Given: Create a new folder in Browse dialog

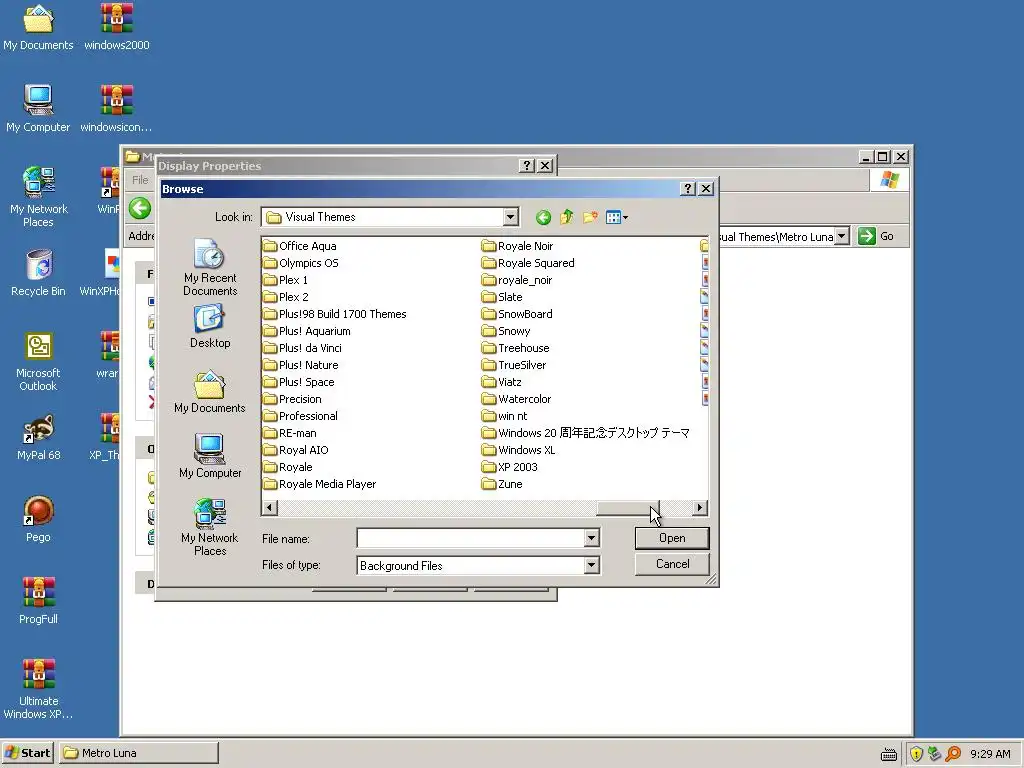Looking at the screenshot, I should 590,217.
